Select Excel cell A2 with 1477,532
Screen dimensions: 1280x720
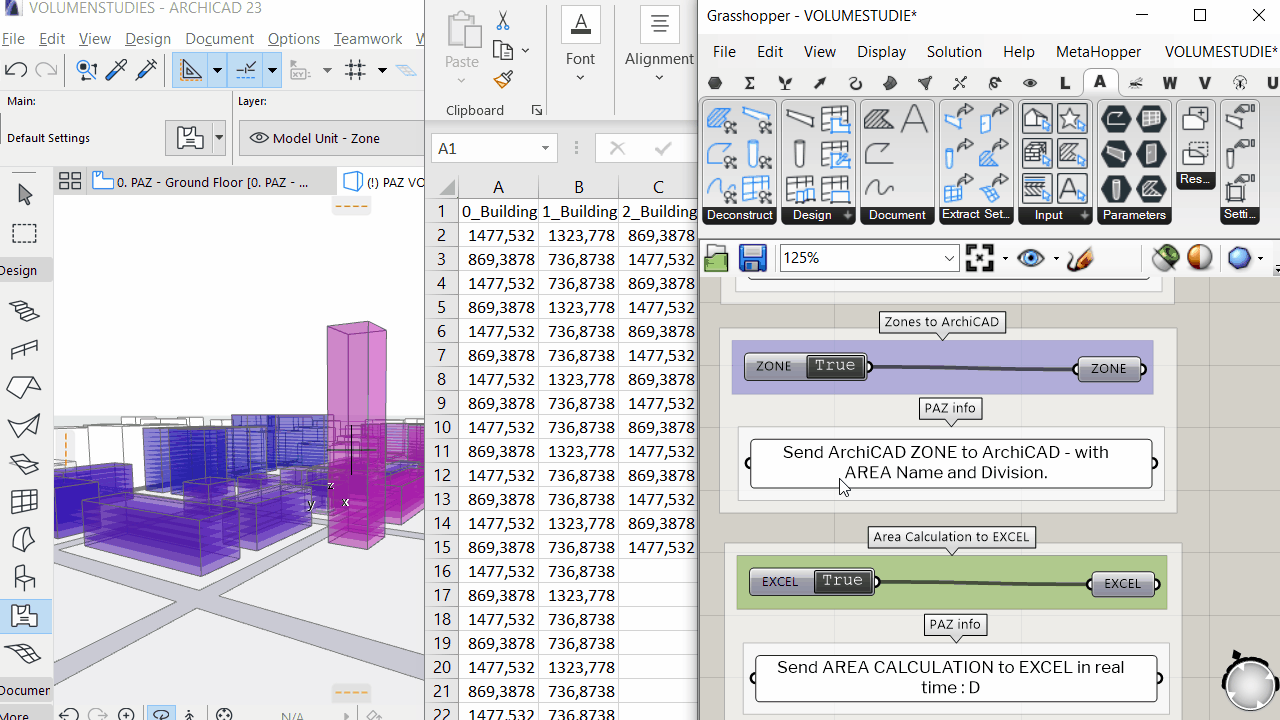(498, 236)
